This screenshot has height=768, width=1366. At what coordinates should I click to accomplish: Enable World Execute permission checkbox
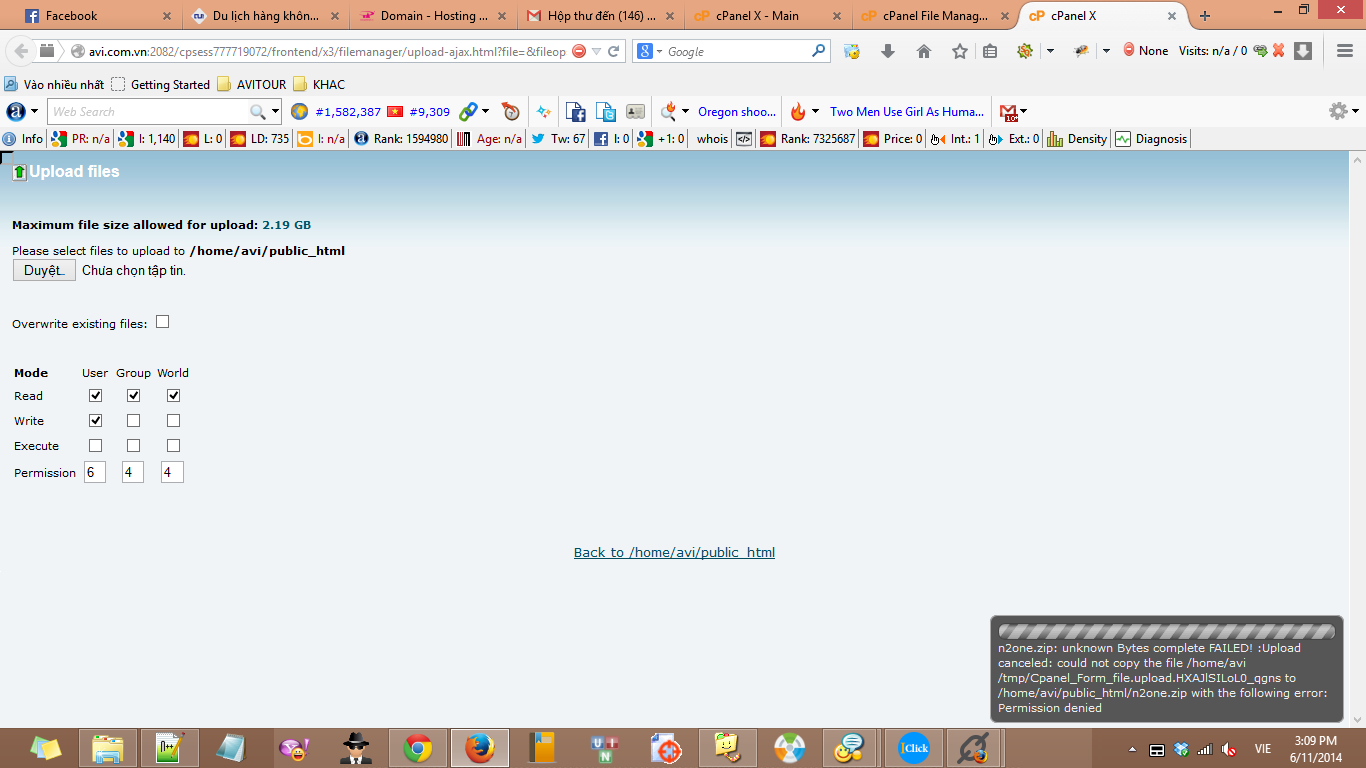(173, 446)
